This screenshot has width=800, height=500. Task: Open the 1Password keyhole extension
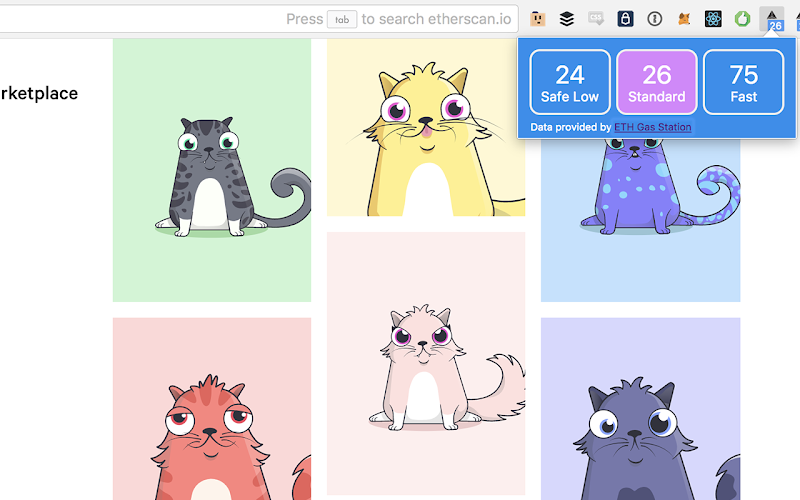[655, 19]
